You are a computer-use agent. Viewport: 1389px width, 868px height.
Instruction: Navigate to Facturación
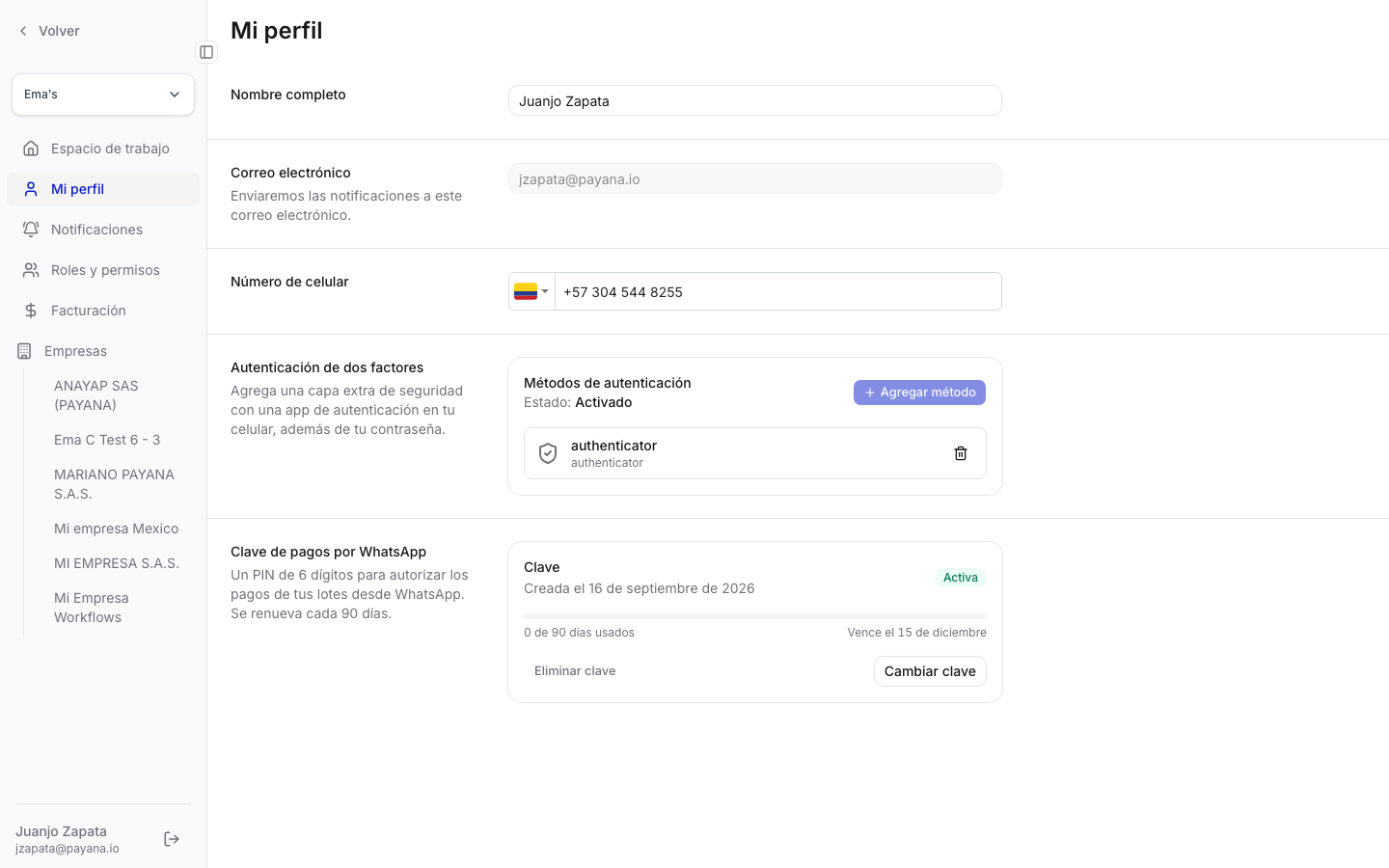click(103, 311)
